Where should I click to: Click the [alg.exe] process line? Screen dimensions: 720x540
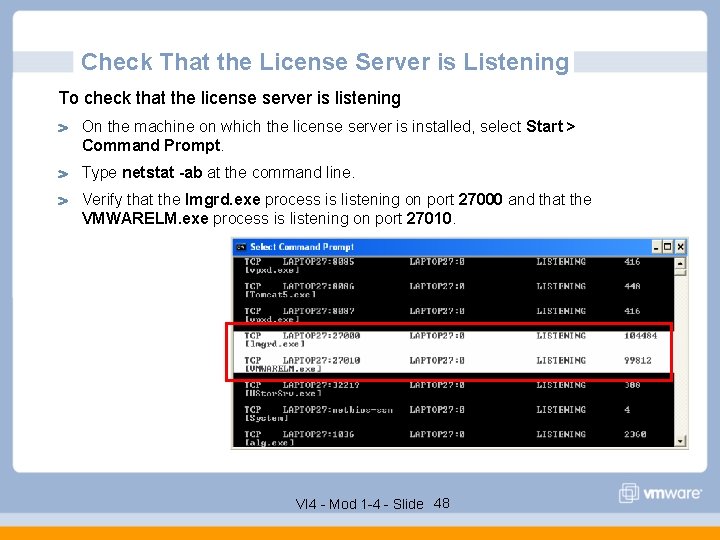[x=269, y=443]
